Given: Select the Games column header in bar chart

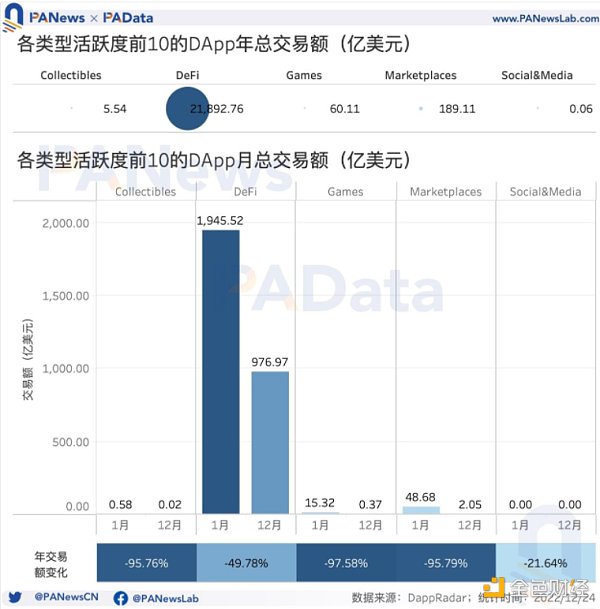Looking at the screenshot, I should 345,192.
